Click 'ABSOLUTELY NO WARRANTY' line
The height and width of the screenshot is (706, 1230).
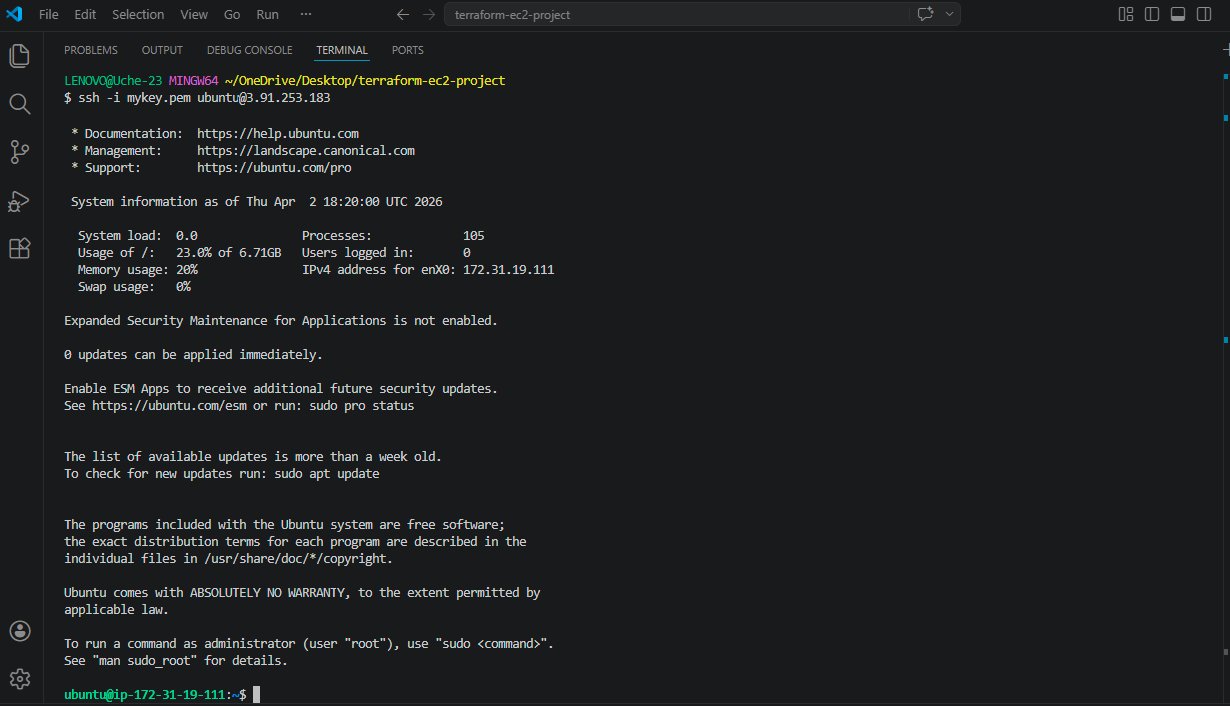[302, 593]
